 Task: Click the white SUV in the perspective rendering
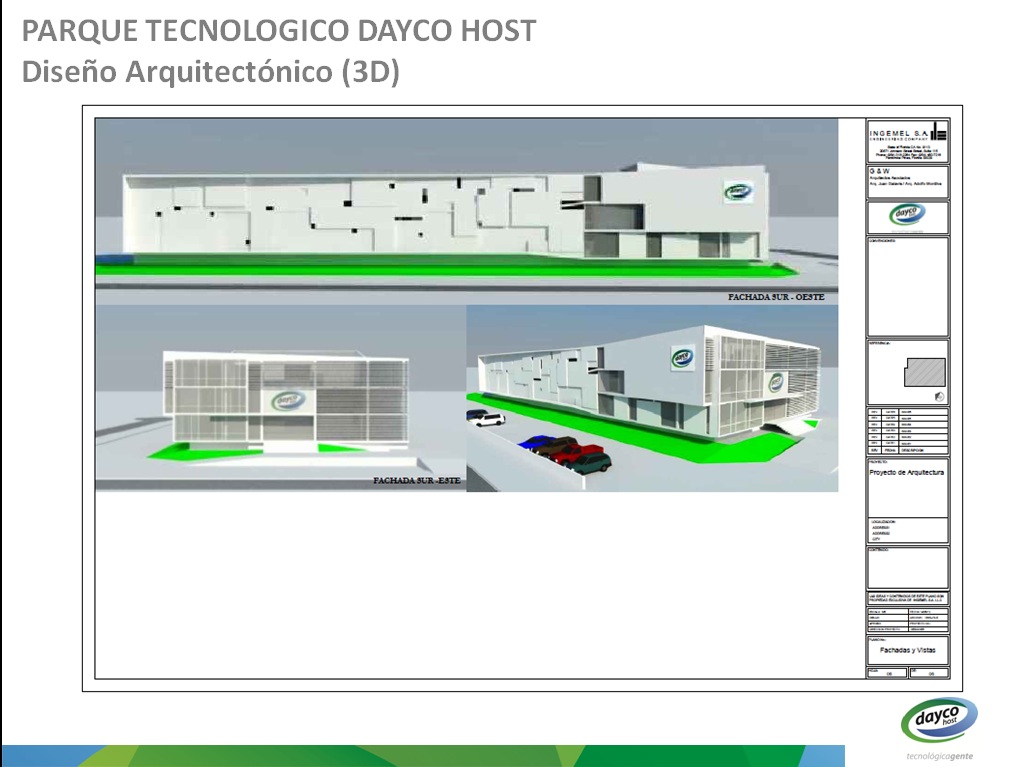tap(487, 420)
